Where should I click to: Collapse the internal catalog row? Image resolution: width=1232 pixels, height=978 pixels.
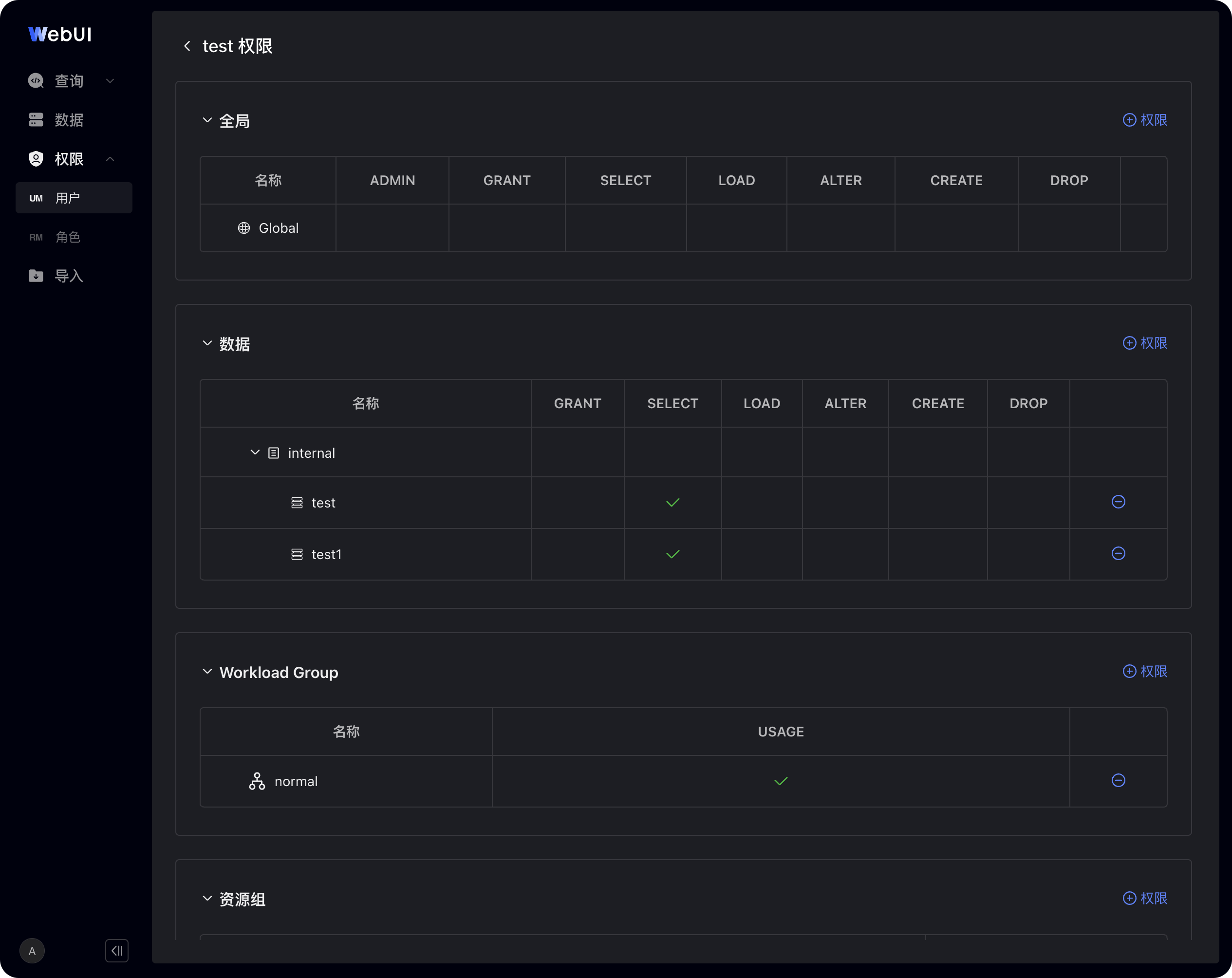[255, 452]
